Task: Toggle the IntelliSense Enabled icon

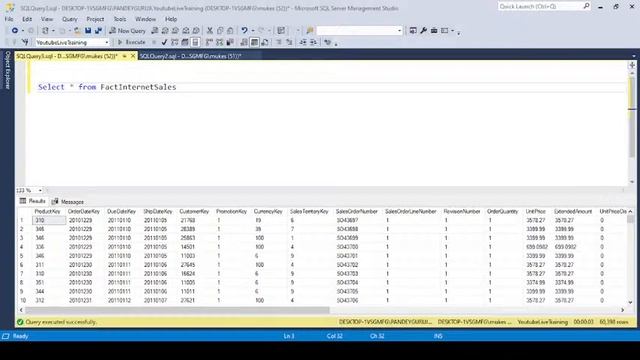Action: pyautogui.click(x=196, y=42)
